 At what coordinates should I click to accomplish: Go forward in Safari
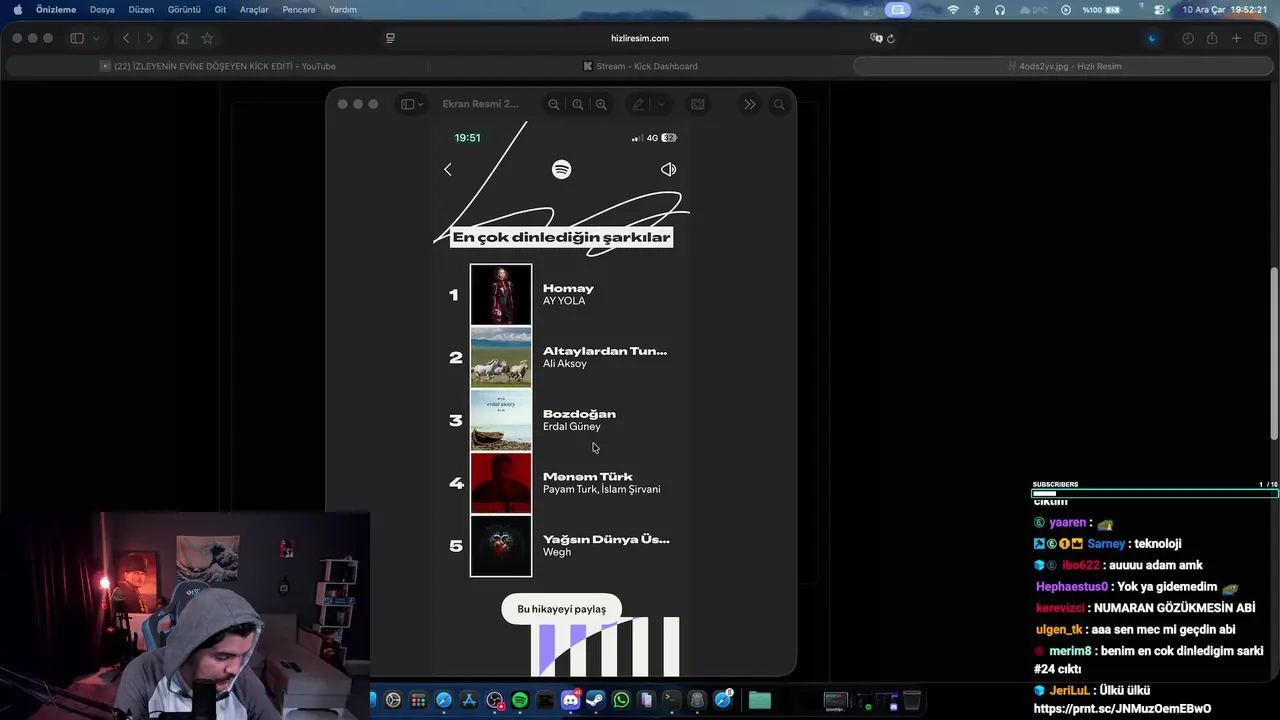pos(150,38)
